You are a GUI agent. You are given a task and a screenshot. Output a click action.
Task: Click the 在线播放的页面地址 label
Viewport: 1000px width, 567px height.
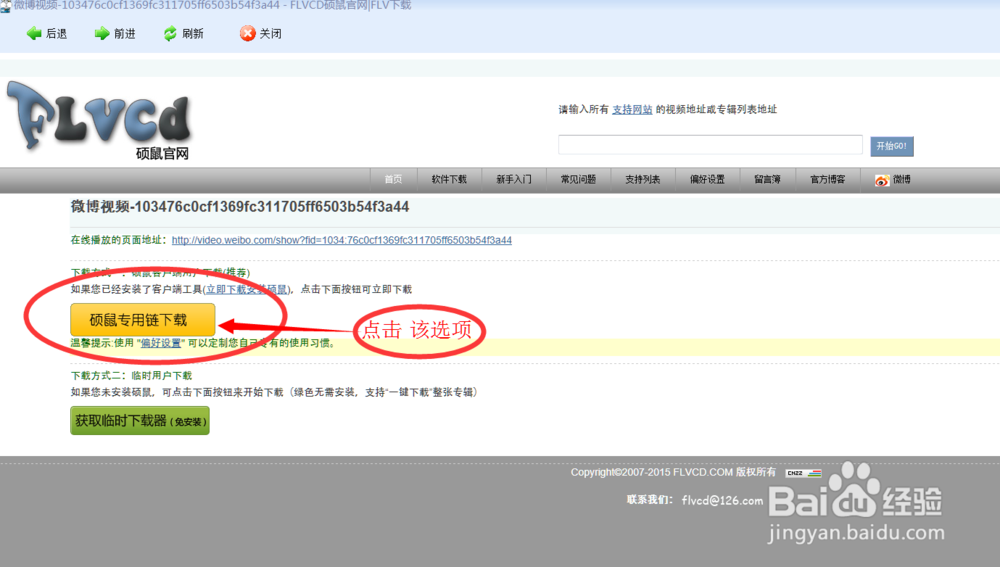coord(119,240)
